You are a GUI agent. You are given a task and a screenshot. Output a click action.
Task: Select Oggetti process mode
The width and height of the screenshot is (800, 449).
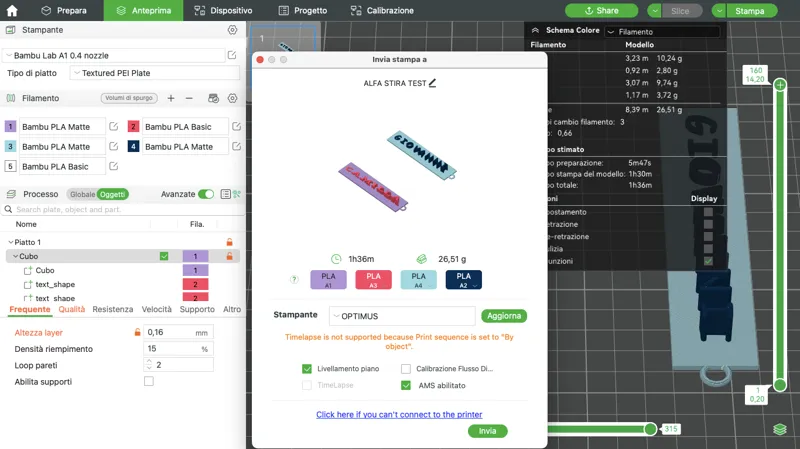coord(113,194)
